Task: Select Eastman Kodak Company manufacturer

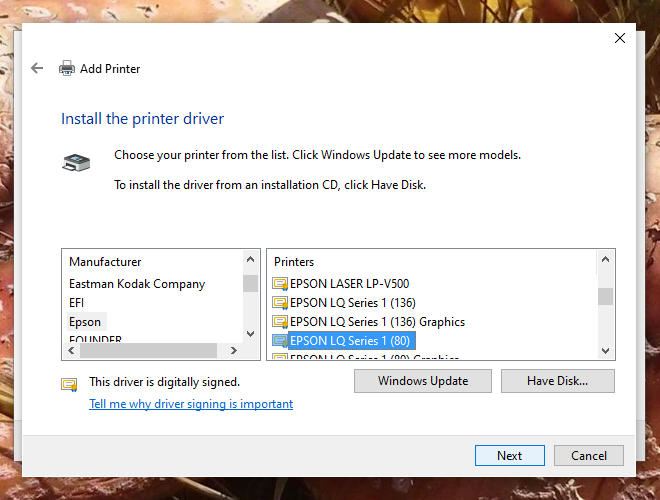Action: click(x=137, y=284)
